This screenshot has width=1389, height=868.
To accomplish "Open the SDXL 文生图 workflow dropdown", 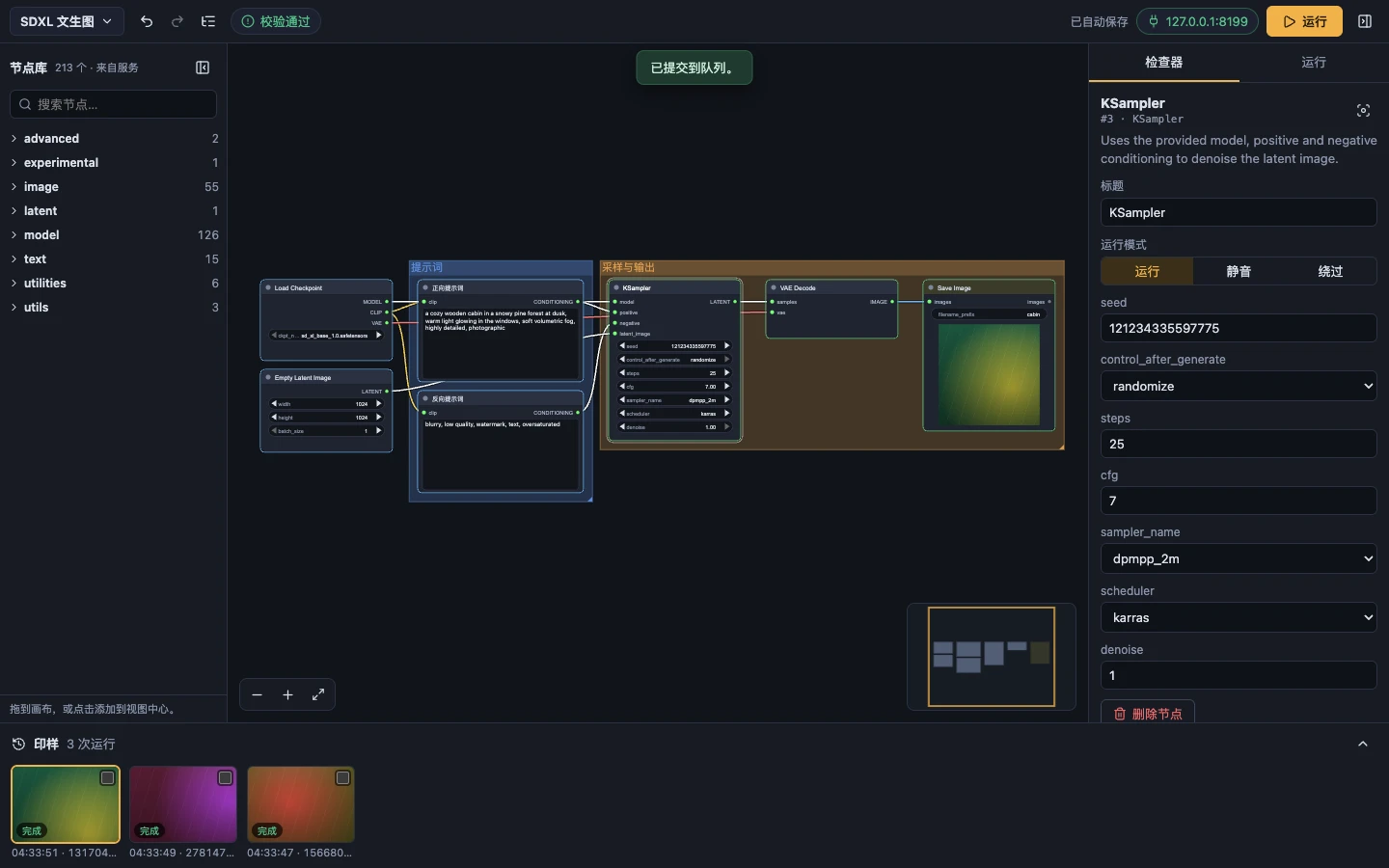I will click(67, 21).
